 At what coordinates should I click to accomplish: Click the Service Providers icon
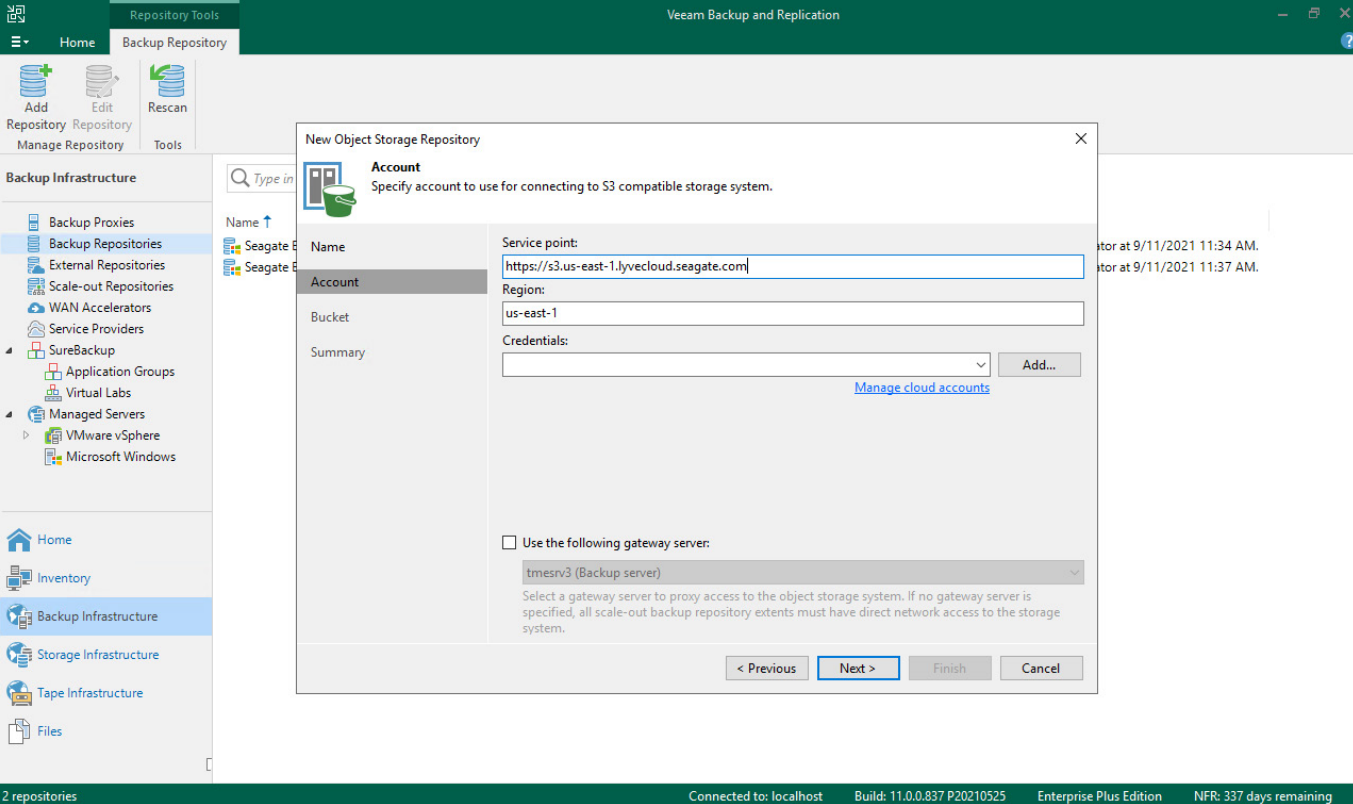tap(35, 329)
